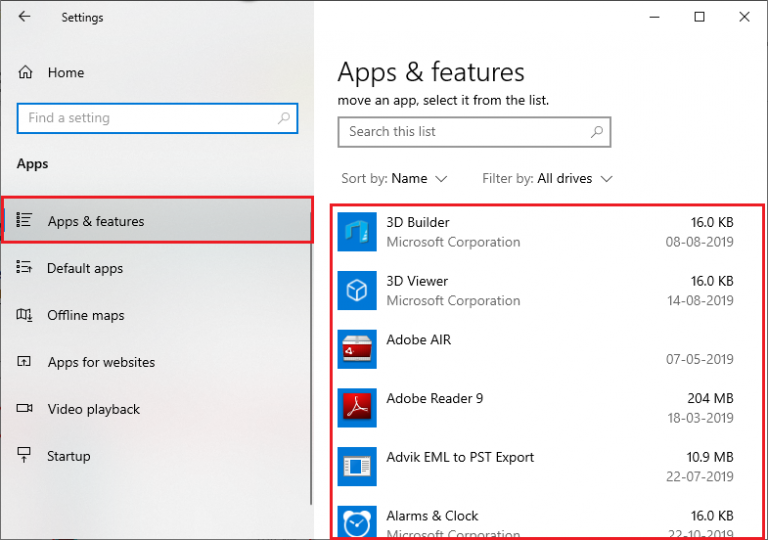
Task: Click the Apps sidebar section heading
Action: [x=32, y=164]
